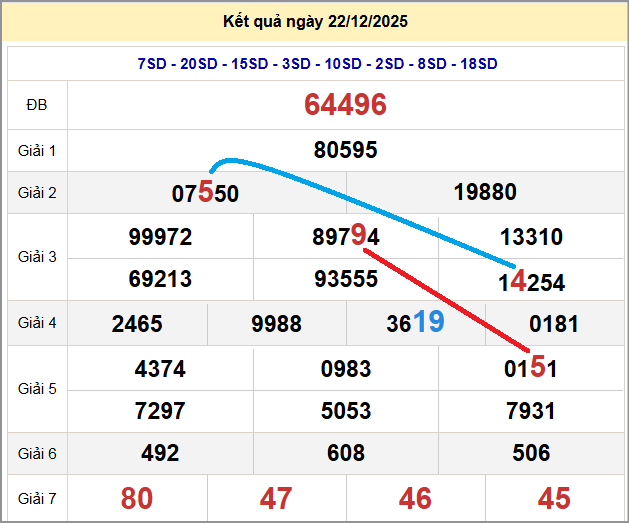Select the Giải 2 number 07550
The height and width of the screenshot is (523, 629).
click(x=205, y=192)
